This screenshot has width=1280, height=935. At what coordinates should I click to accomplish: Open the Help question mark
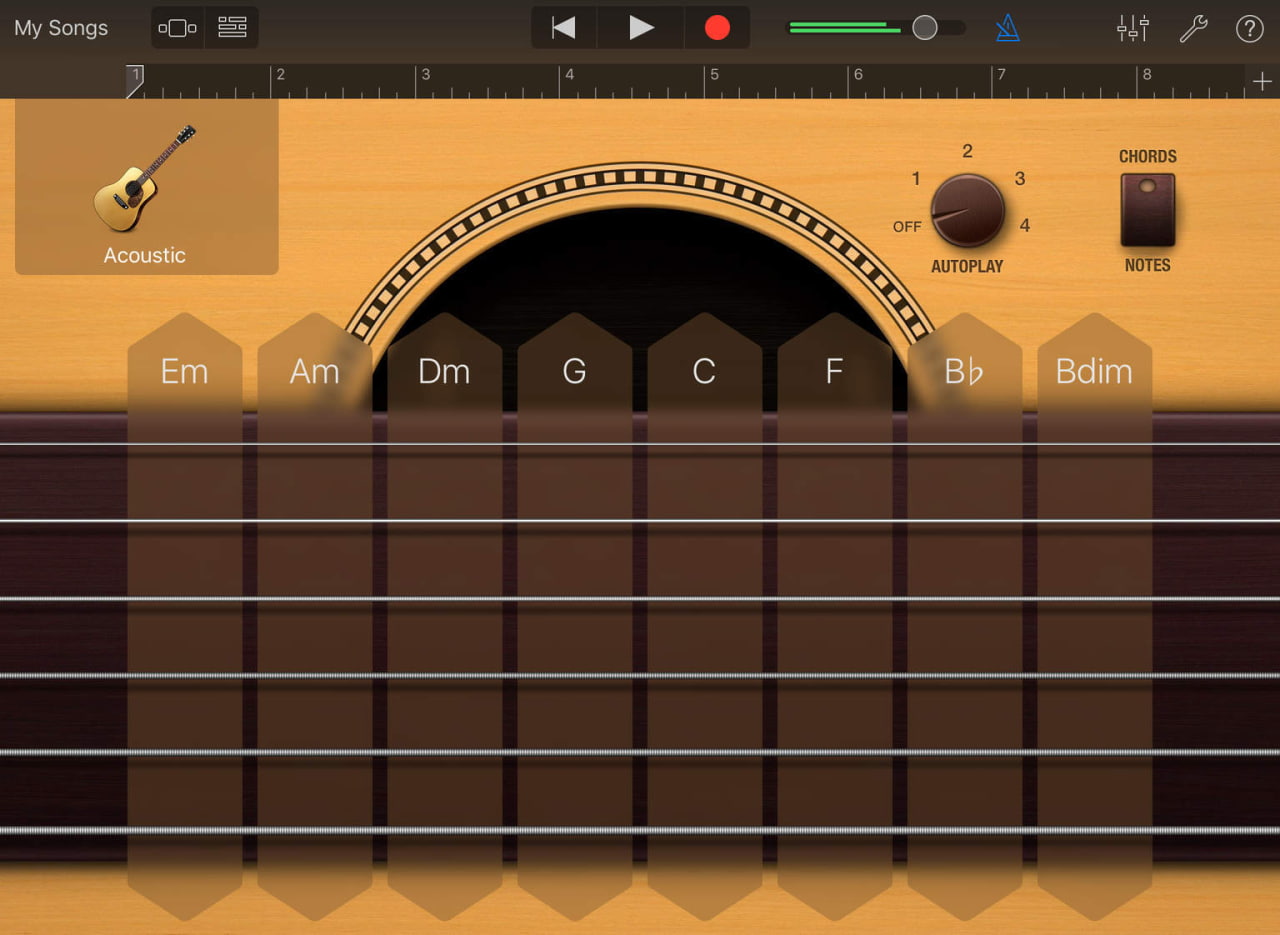click(x=1250, y=28)
